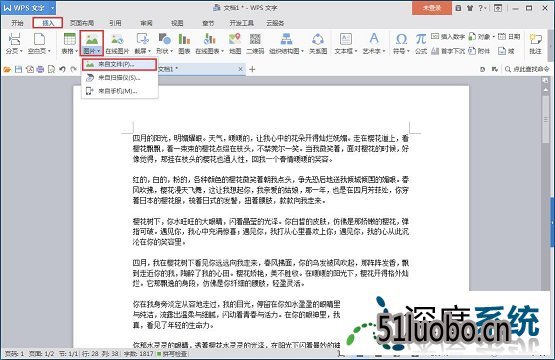The height and width of the screenshot is (360, 555).
Task: Insert a table with the 表格 icon
Action: pyautogui.click(x=69, y=44)
